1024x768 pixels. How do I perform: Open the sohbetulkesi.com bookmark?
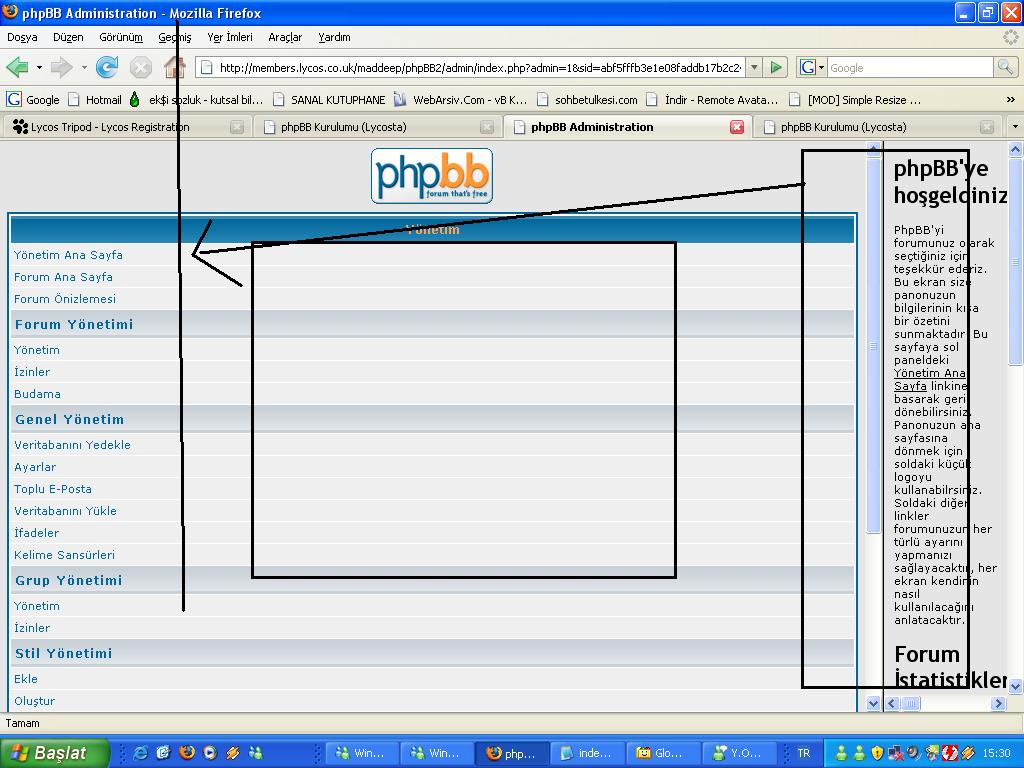(587, 100)
